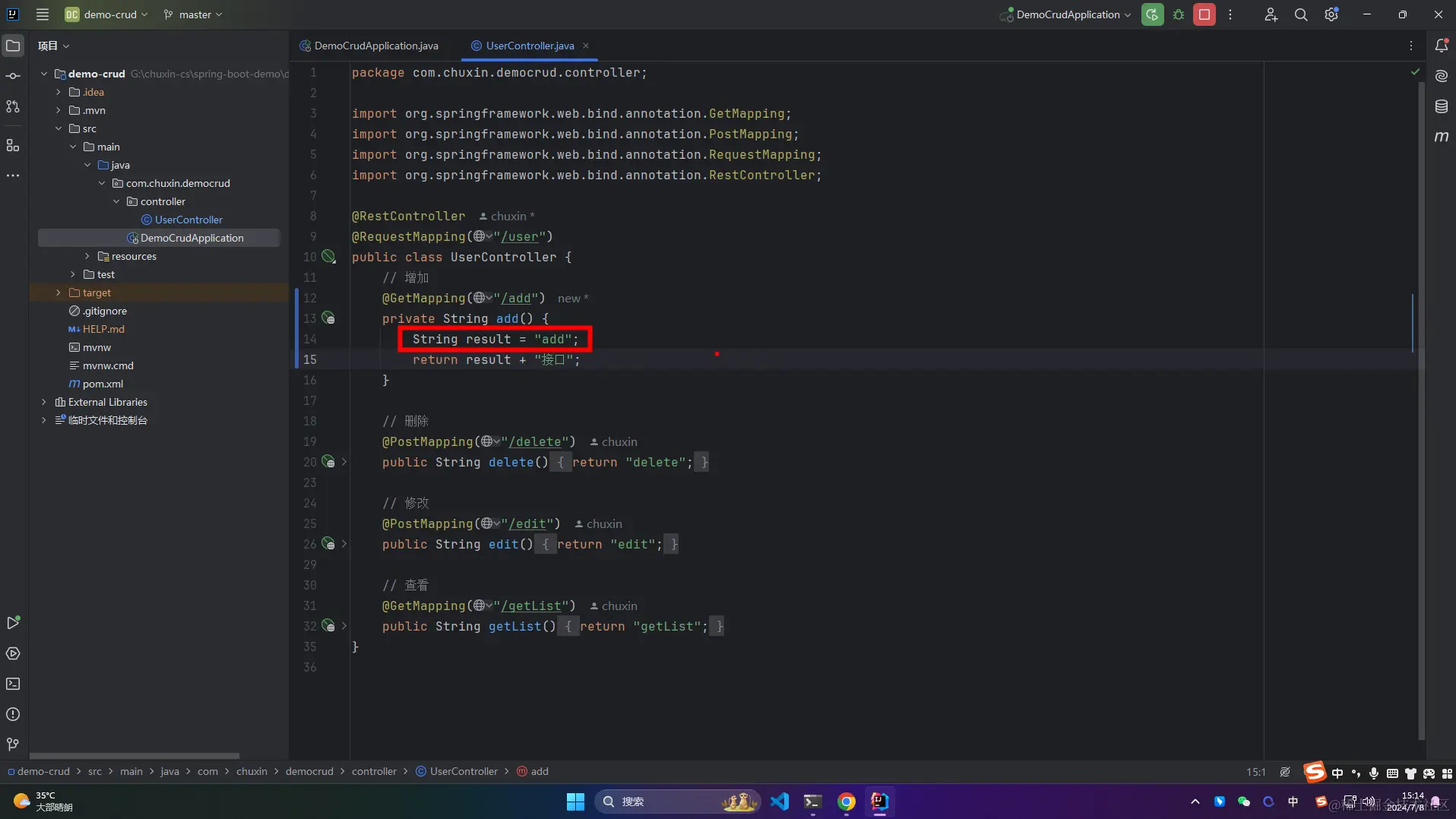Open the Run tool window
The image size is (1456, 819).
click(x=13, y=623)
